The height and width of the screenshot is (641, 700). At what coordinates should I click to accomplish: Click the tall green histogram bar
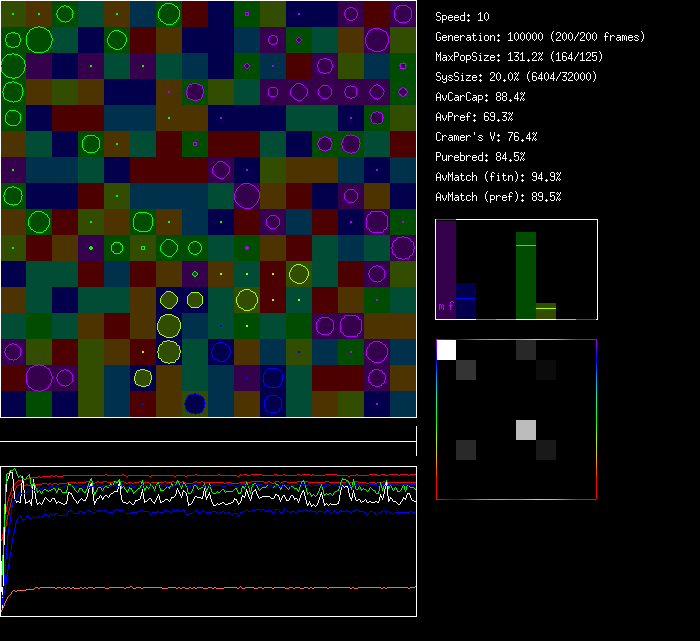pyautogui.click(x=526, y=275)
